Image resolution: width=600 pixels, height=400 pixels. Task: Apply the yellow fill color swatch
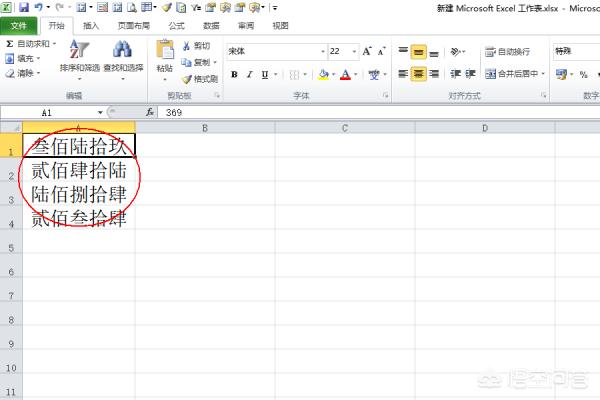click(x=323, y=74)
